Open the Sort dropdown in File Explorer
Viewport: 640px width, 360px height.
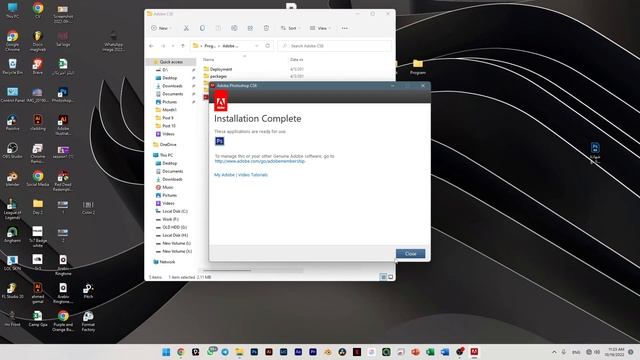(x=290, y=28)
